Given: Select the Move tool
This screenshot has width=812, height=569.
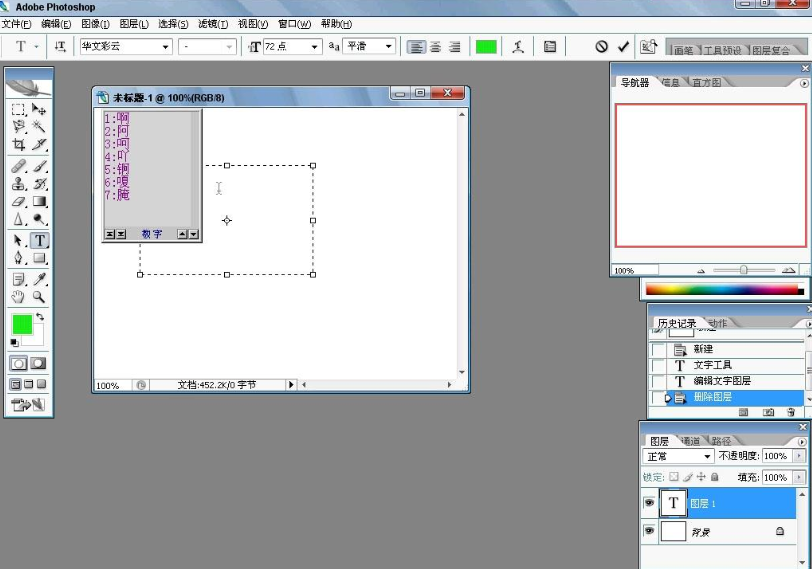Looking at the screenshot, I should coord(39,109).
